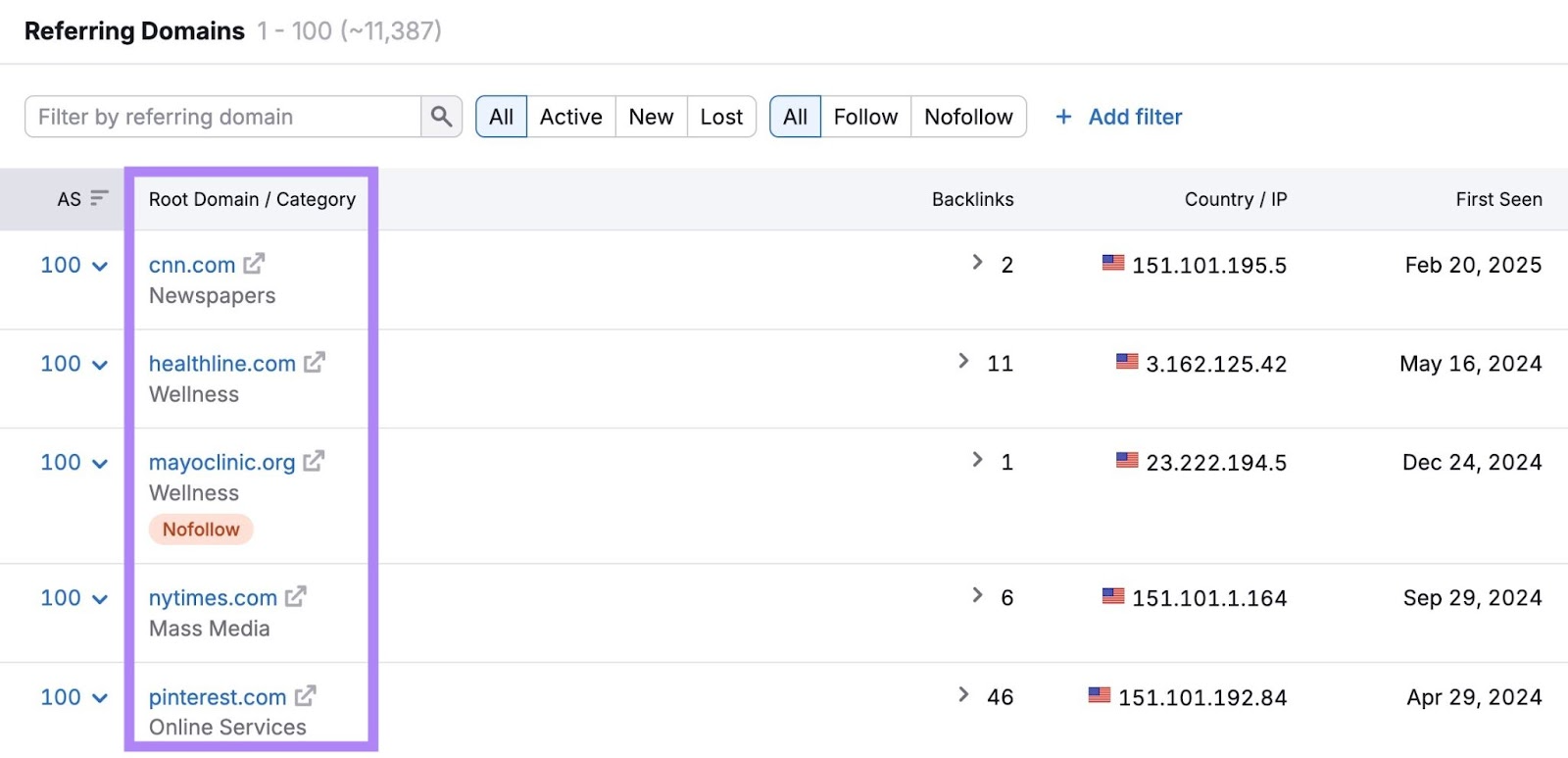Open healthline.com external link icon
This screenshot has width=1568, height=758.
314,363
